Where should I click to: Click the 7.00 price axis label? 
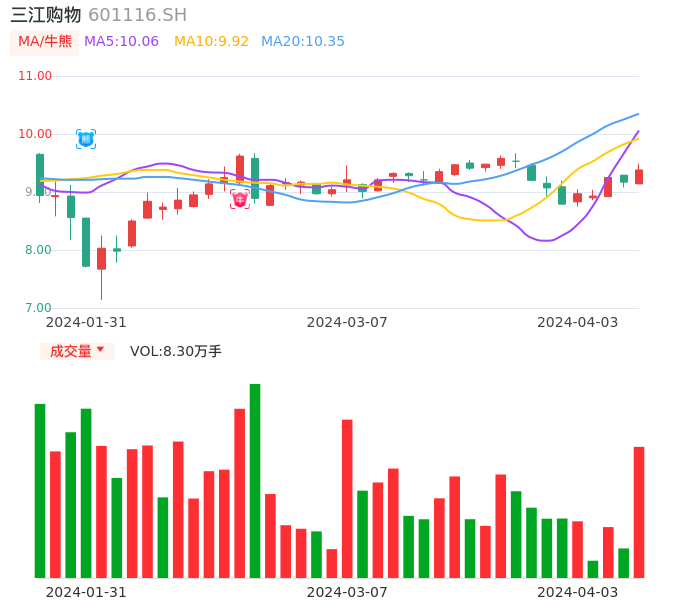pos(38,308)
